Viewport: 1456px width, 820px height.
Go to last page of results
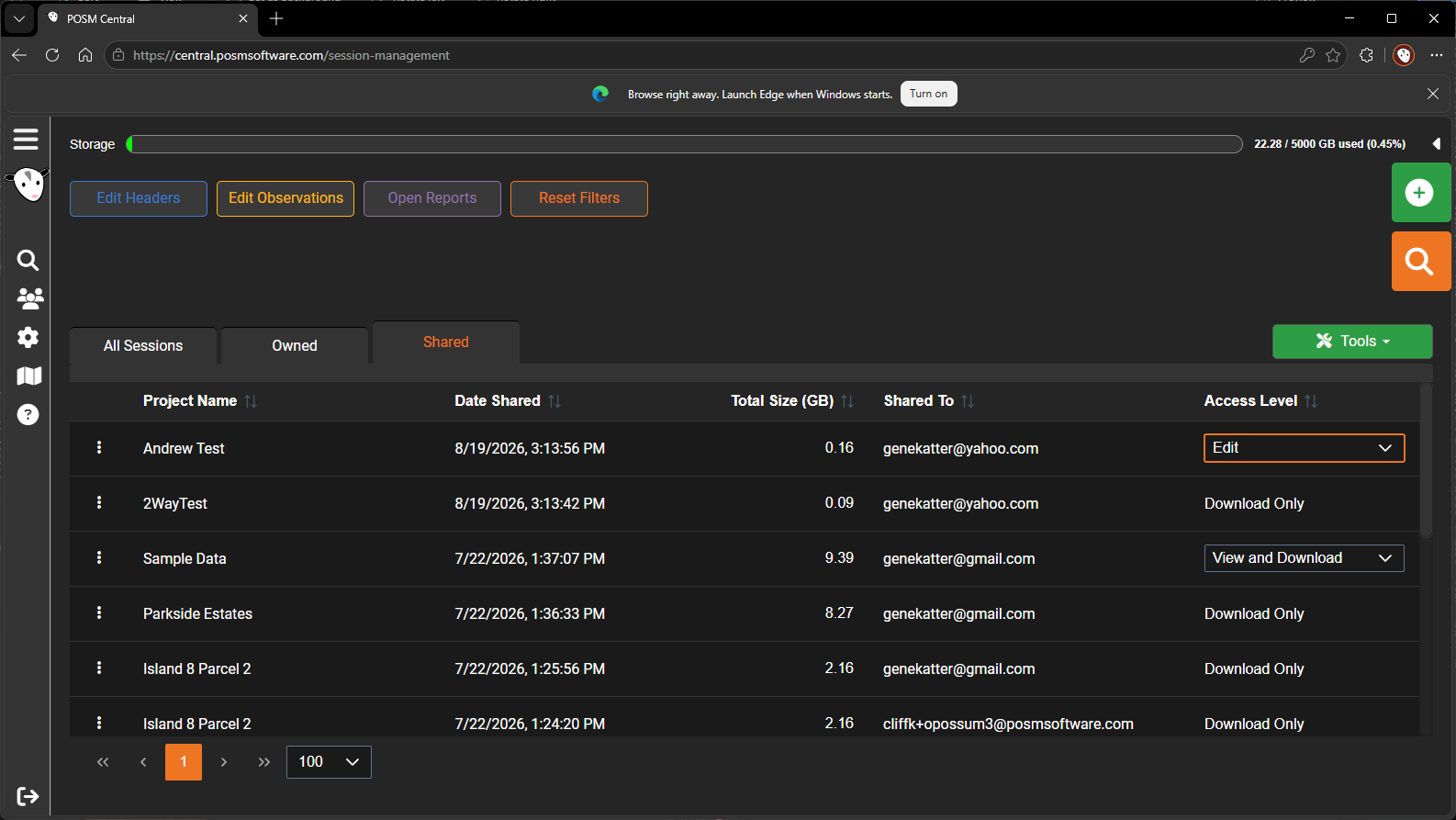tap(264, 762)
